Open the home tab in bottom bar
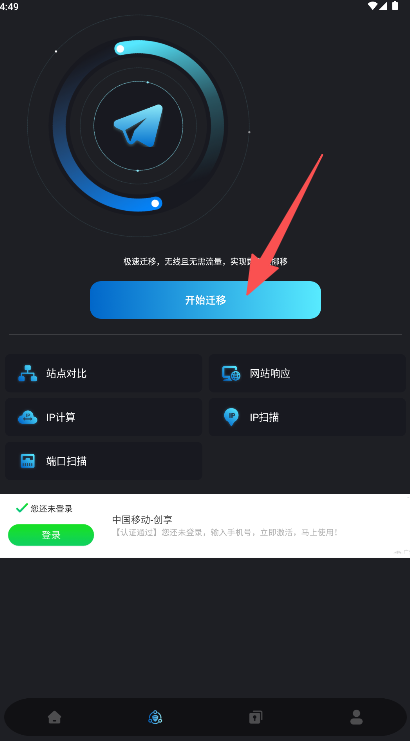 55,717
